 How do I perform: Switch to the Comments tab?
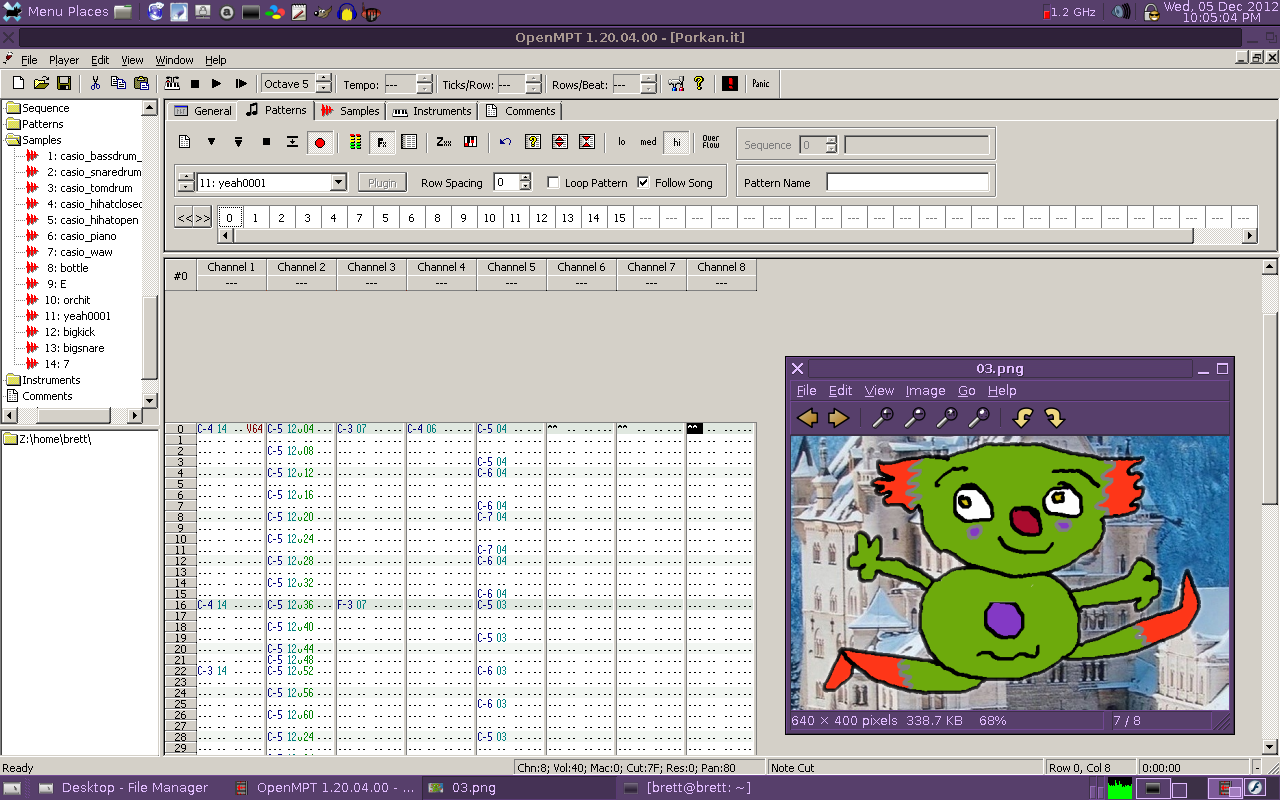tap(520, 111)
